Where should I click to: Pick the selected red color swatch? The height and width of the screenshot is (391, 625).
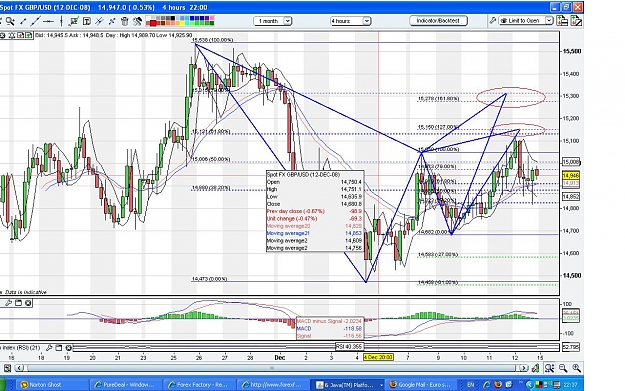(152, 23)
